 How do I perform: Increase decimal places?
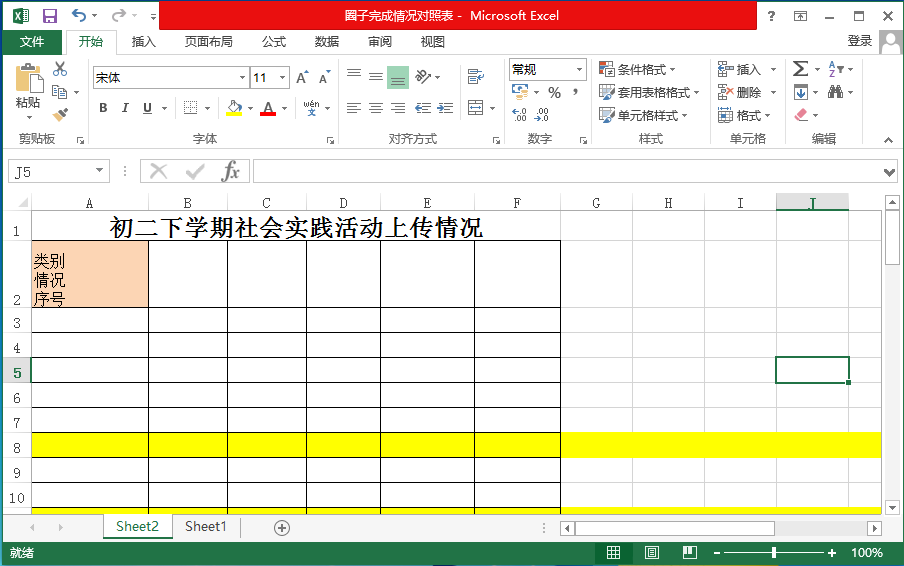click(519, 115)
